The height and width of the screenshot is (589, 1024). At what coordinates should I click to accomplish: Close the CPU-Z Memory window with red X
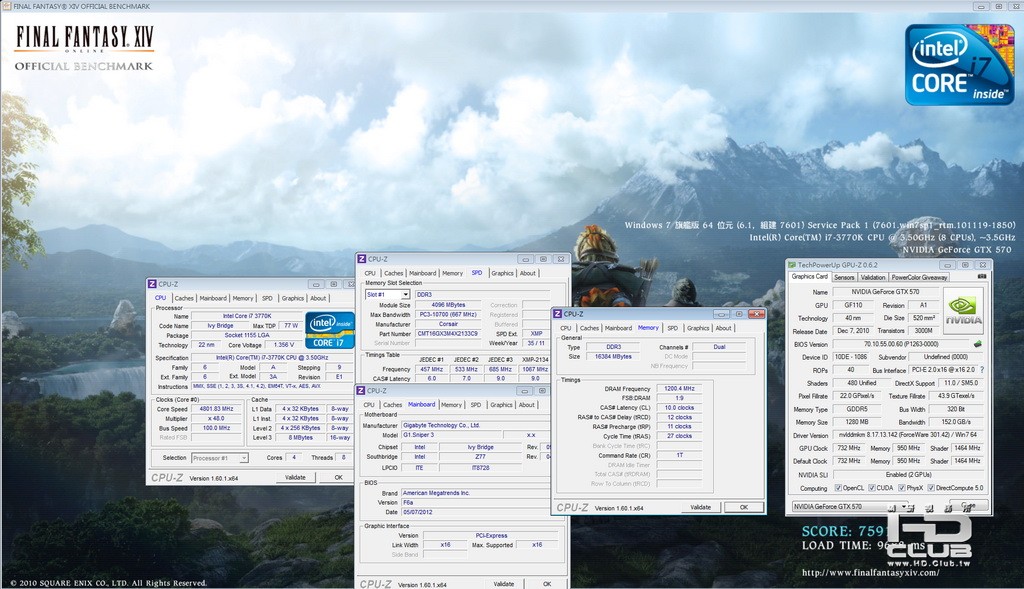pyautogui.click(x=757, y=314)
